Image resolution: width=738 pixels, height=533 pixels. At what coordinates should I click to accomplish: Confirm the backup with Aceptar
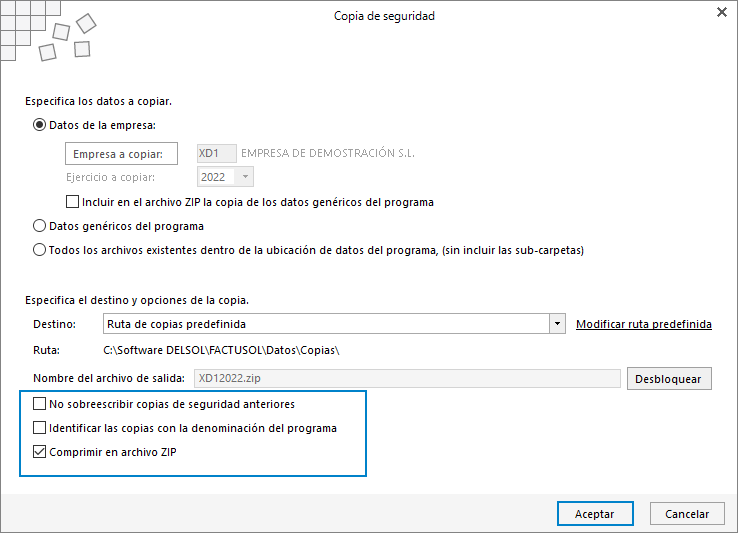click(x=595, y=514)
